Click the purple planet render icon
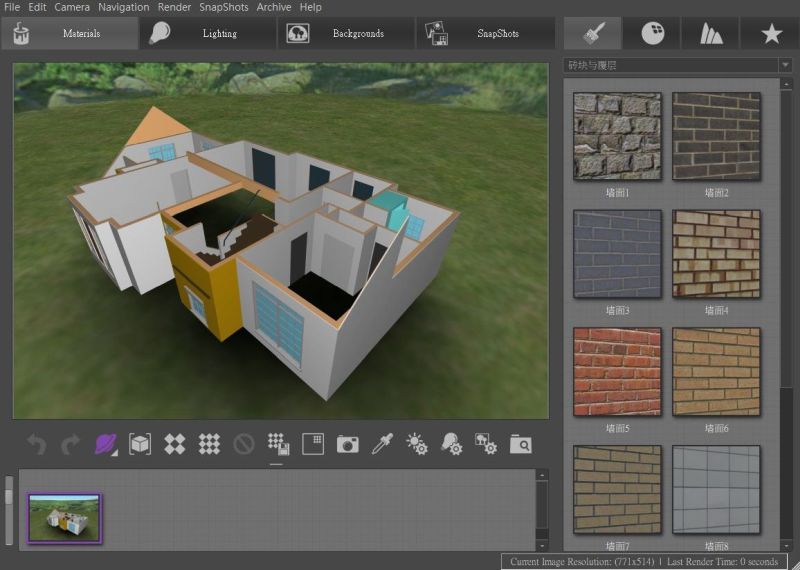Viewport: 800px width, 570px height. coord(105,444)
